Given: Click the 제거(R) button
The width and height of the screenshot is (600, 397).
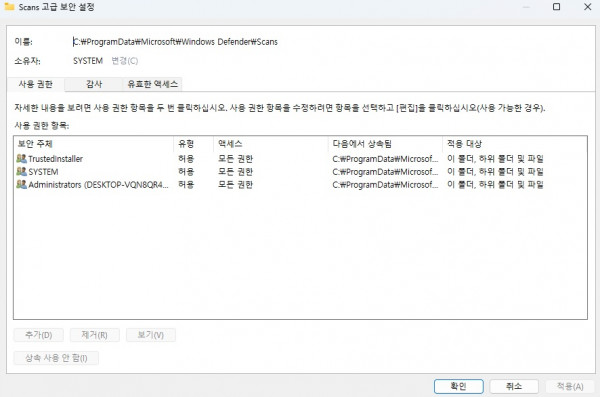Looking at the screenshot, I should tap(95, 335).
